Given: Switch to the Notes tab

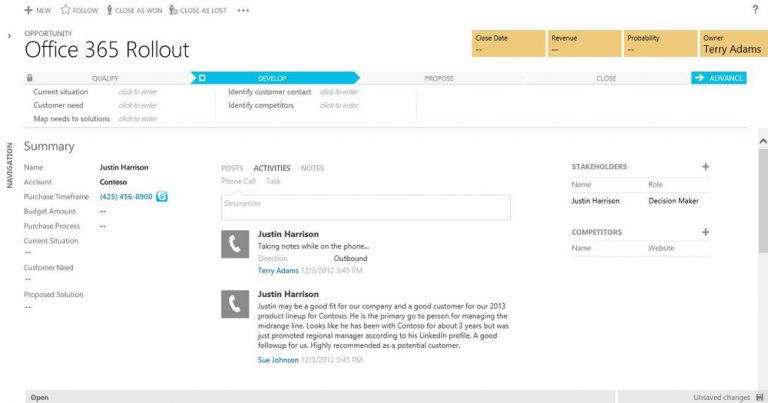Looking at the screenshot, I should pos(312,168).
